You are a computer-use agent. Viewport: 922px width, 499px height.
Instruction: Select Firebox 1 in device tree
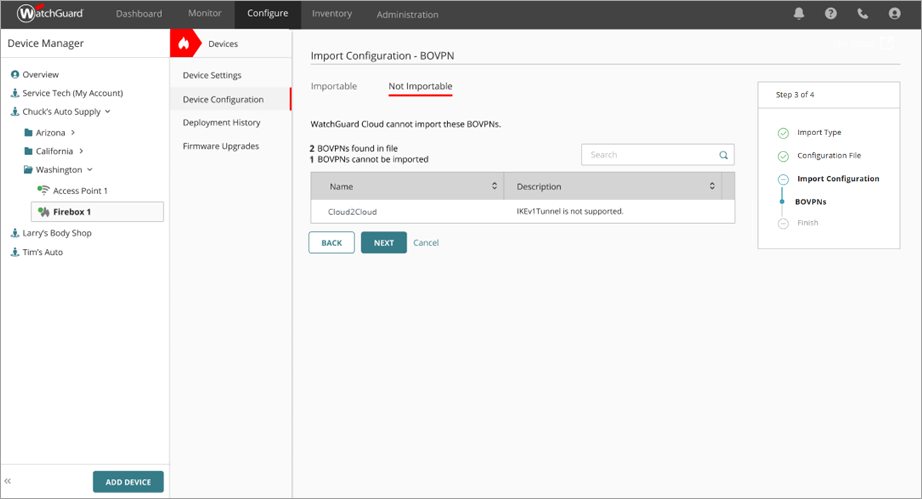point(98,212)
